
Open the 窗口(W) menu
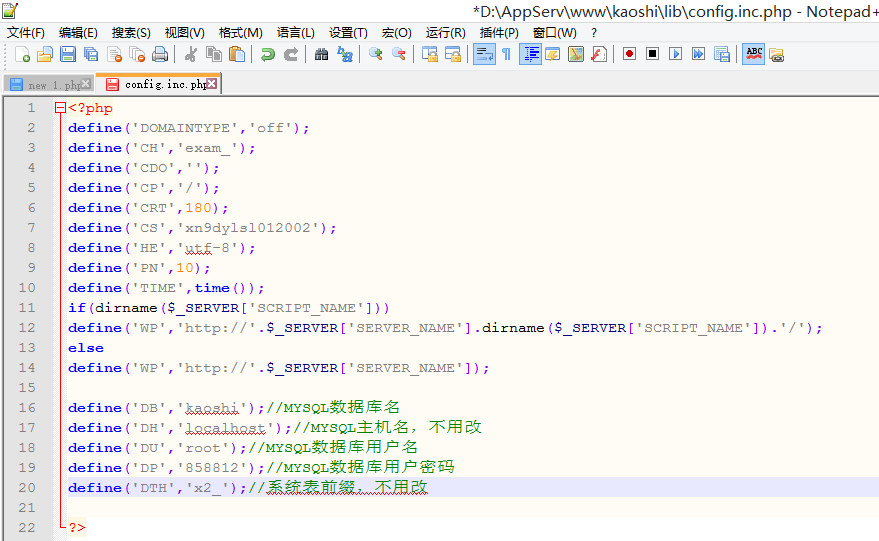[x=554, y=33]
